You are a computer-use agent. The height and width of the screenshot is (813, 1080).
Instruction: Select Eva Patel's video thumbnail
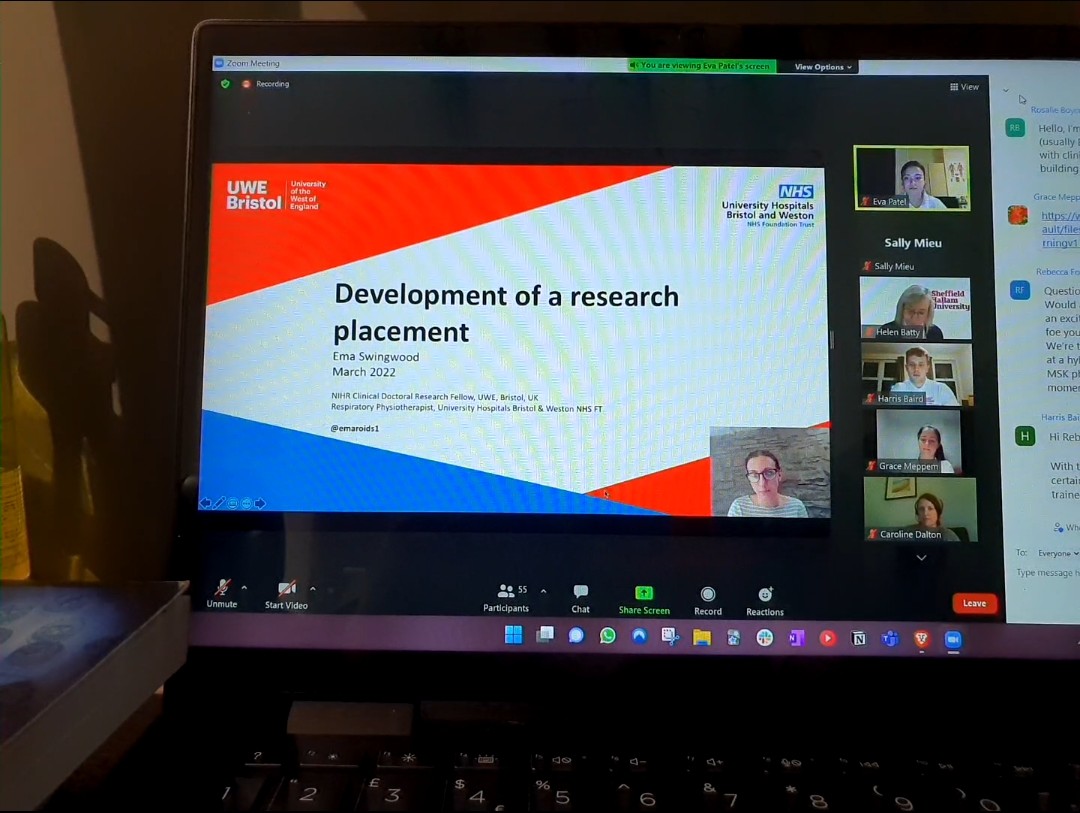click(911, 178)
